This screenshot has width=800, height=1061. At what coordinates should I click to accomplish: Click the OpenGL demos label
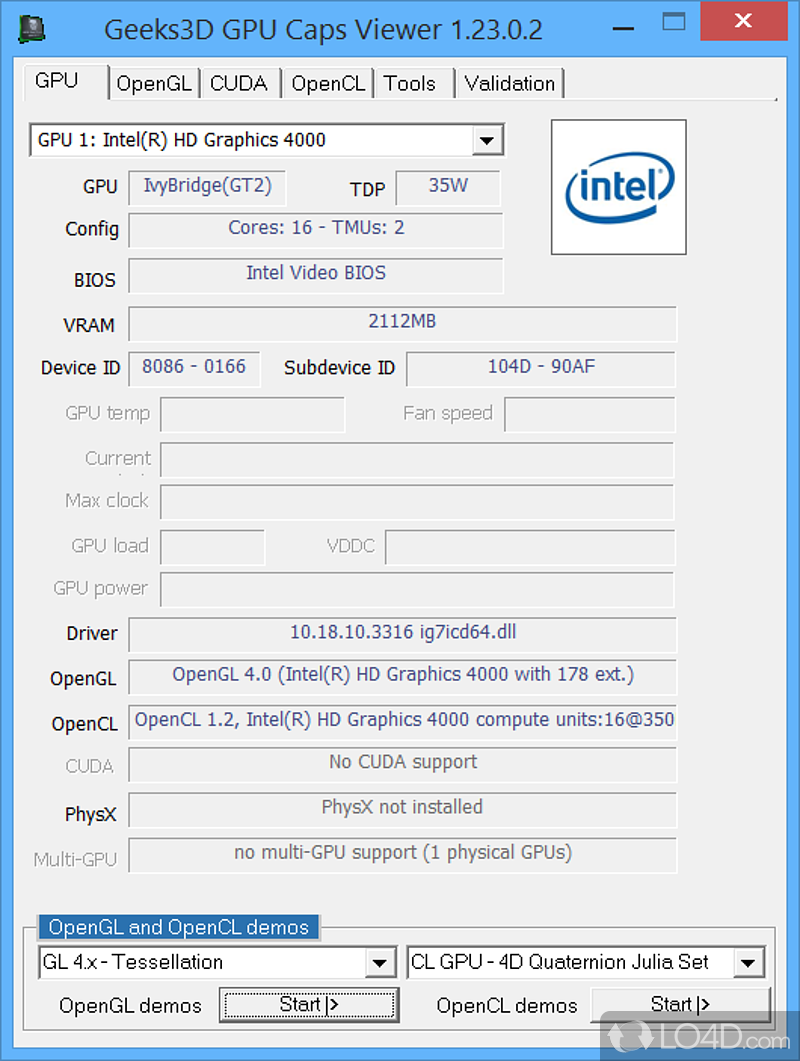[130, 1006]
